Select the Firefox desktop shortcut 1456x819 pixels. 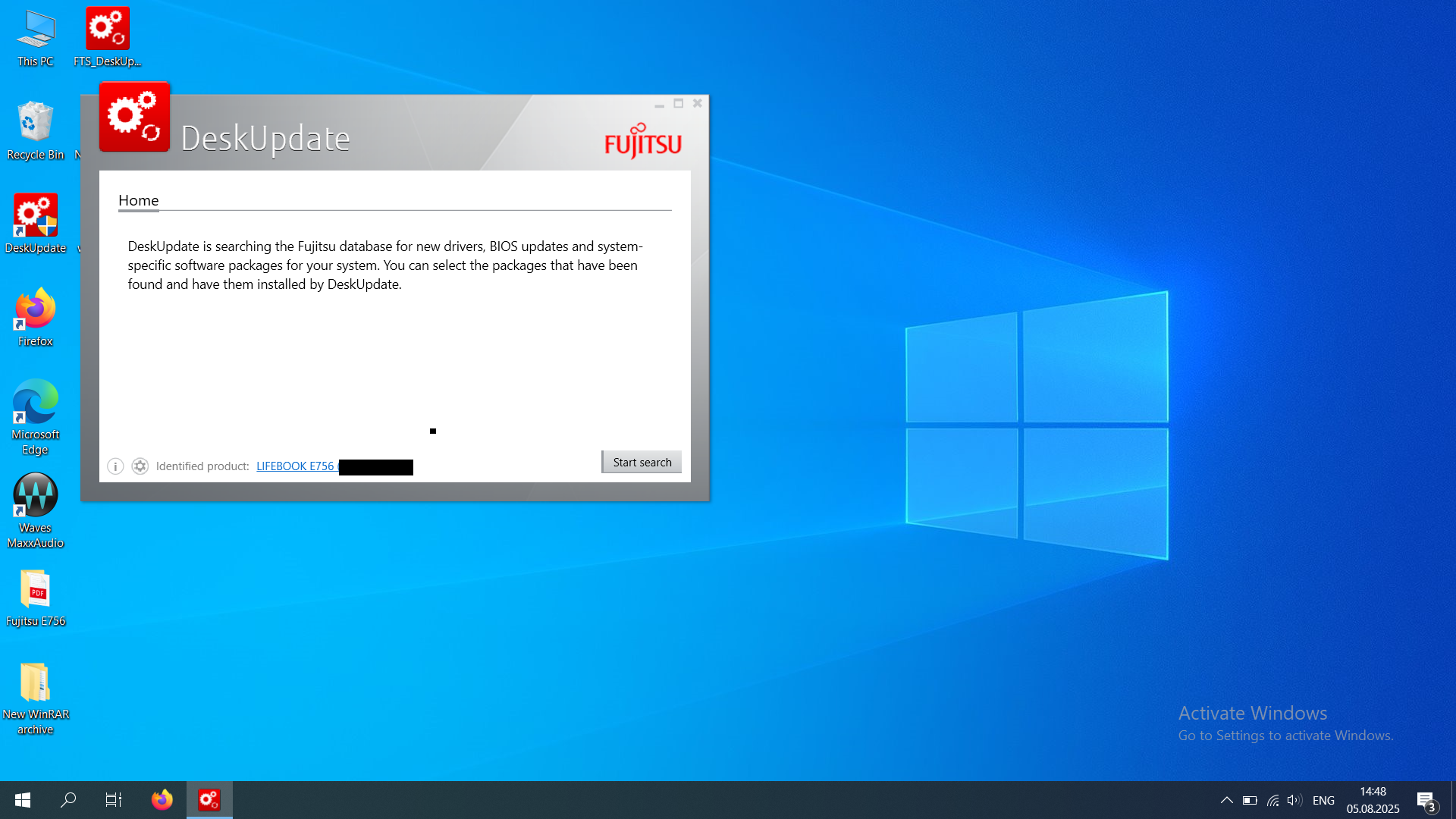tap(36, 318)
